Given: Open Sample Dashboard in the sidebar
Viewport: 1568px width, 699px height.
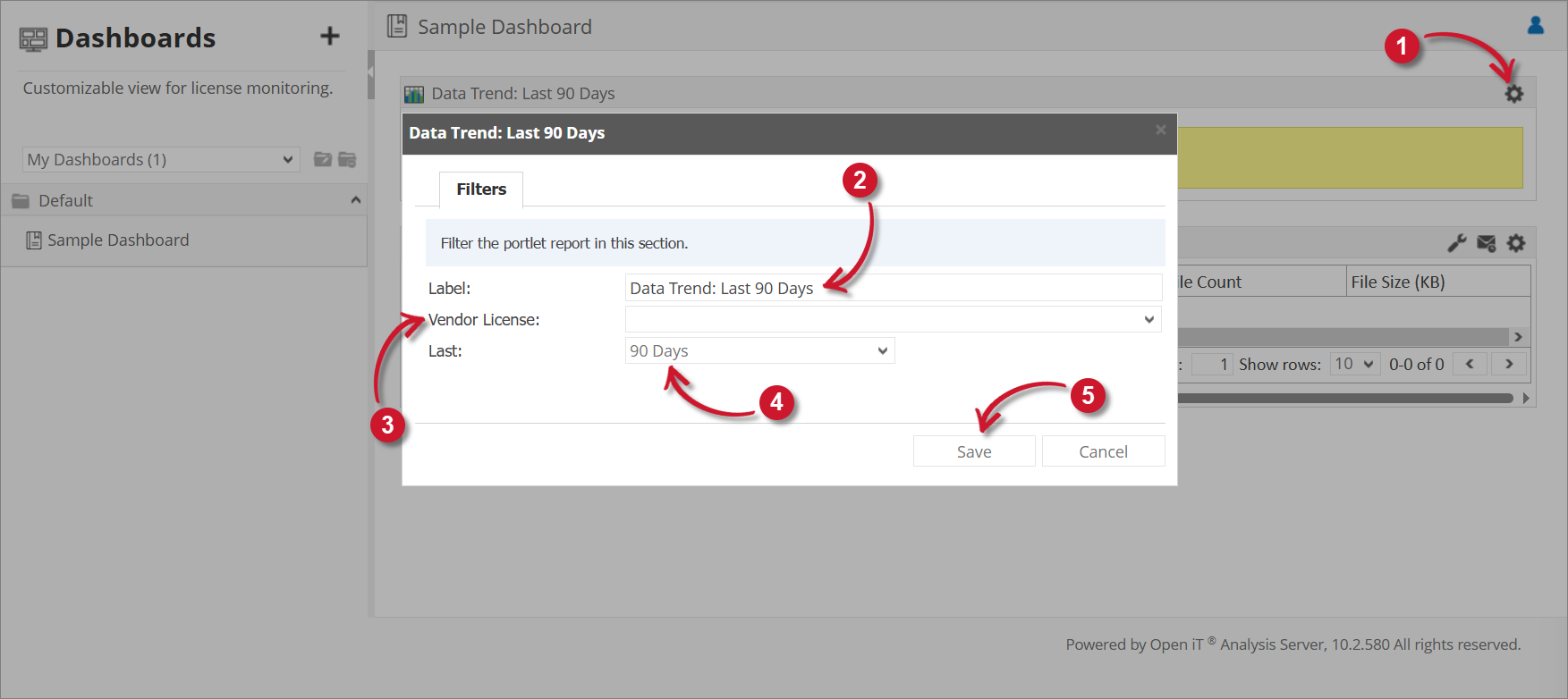Looking at the screenshot, I should pyautogui.click(x=118, y=240).
